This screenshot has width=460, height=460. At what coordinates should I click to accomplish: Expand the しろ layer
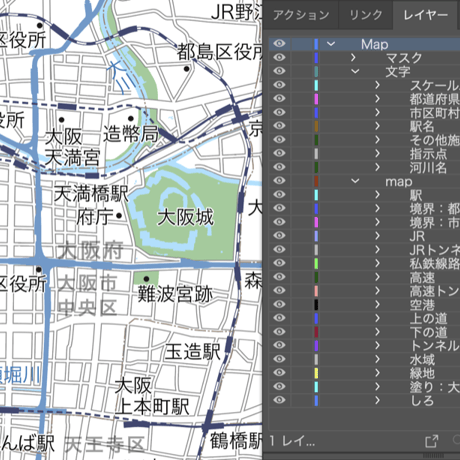tap(377, 400)
